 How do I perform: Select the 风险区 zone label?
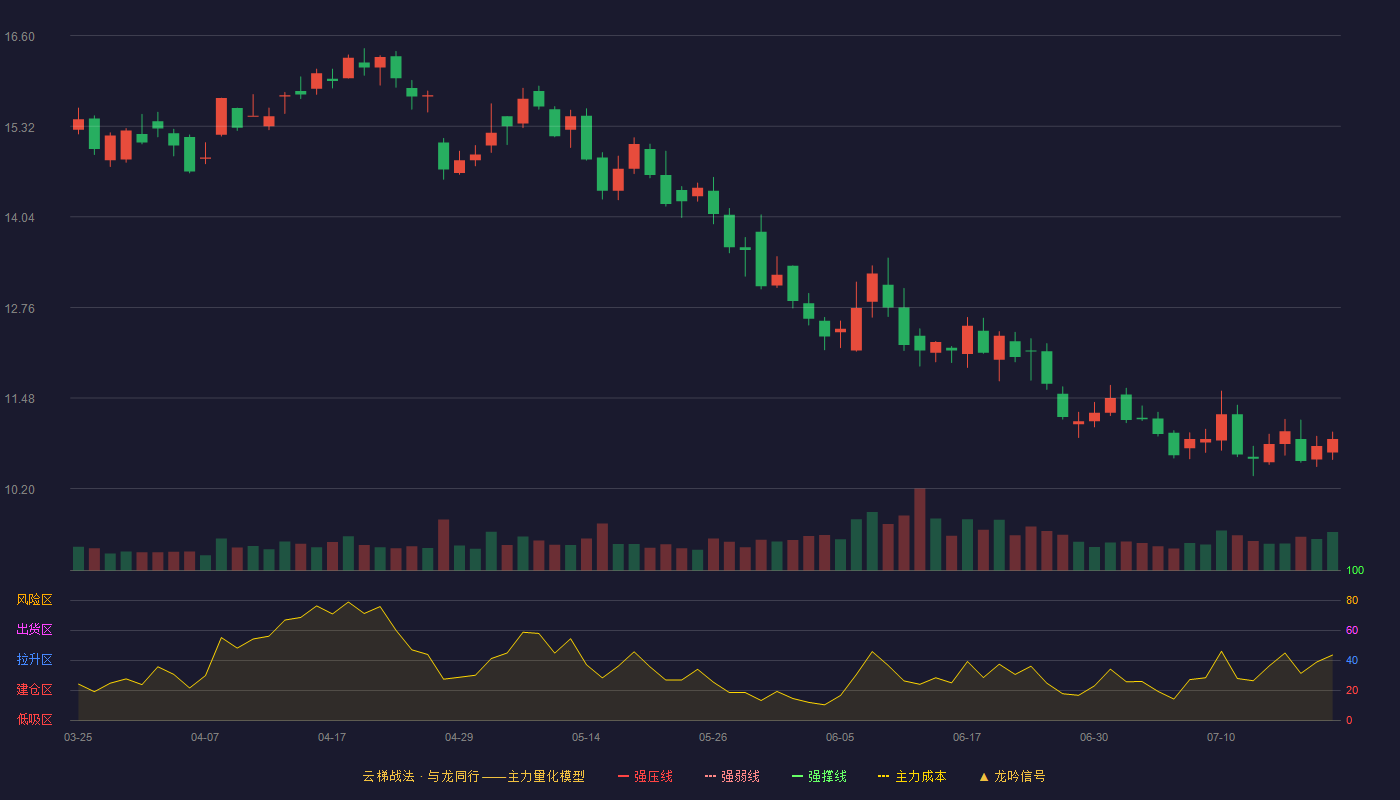[x=34, y=600]
